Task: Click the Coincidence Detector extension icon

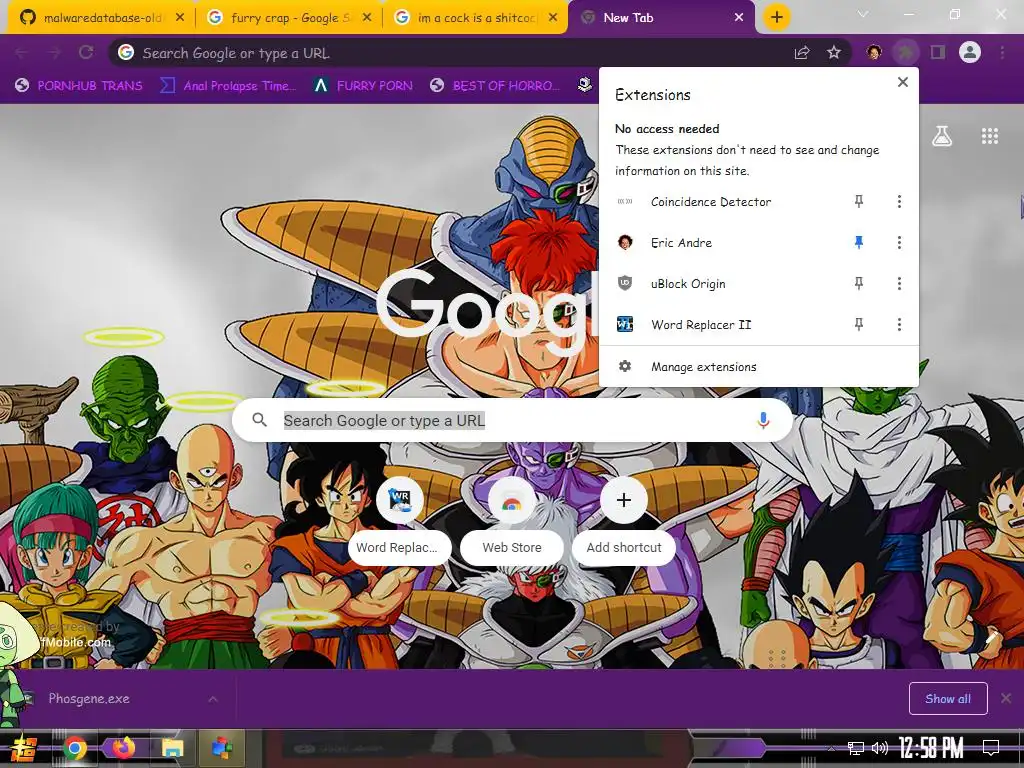Action: click(625, 202)
